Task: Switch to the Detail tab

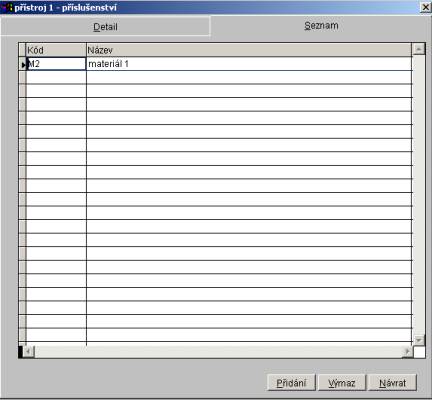Action: 105,27
